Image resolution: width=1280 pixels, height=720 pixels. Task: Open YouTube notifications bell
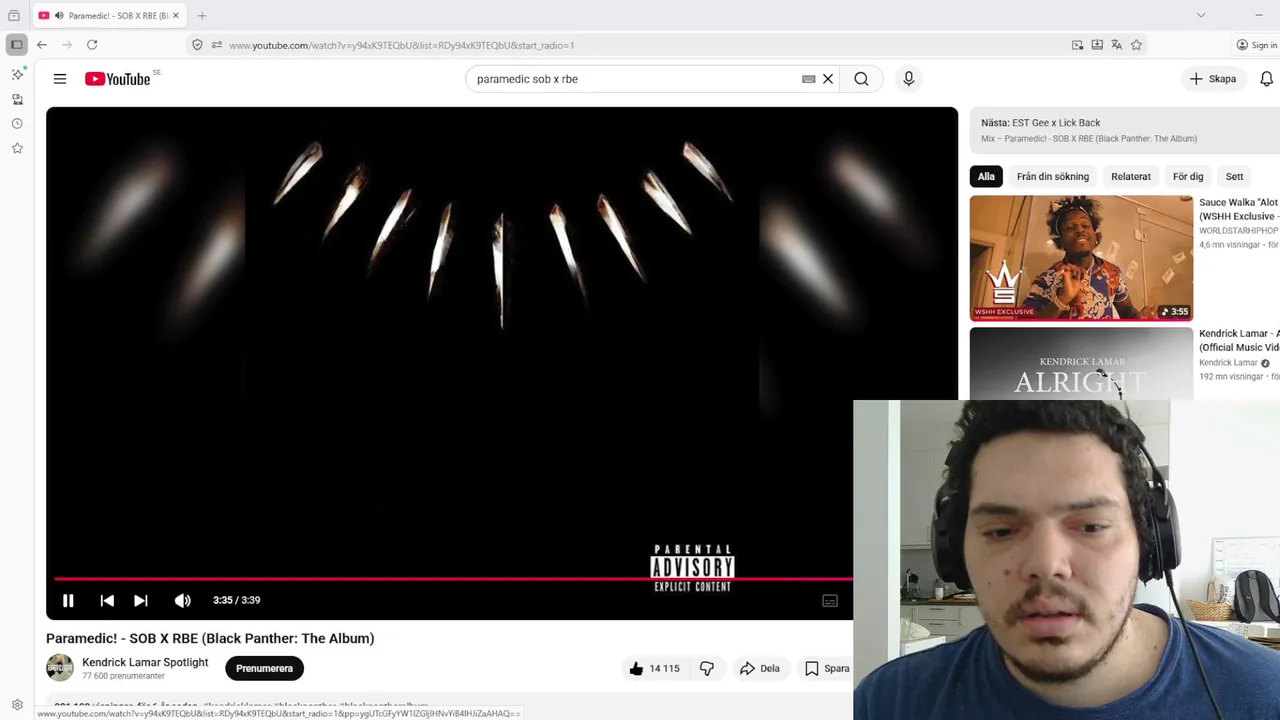point(1267,79)
